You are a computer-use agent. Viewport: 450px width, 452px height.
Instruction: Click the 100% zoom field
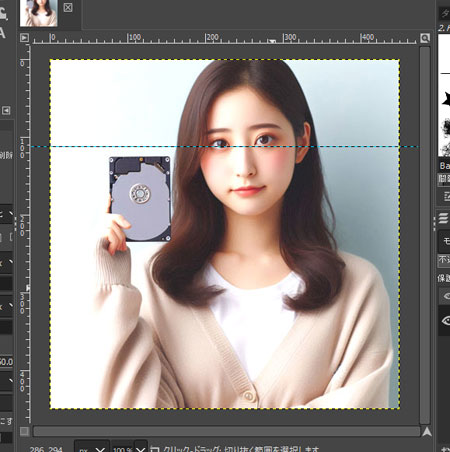[x=123, y=448]
